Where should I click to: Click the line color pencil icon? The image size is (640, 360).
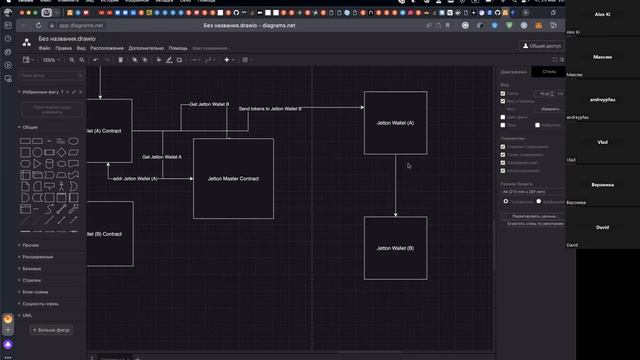coord(169,60)
